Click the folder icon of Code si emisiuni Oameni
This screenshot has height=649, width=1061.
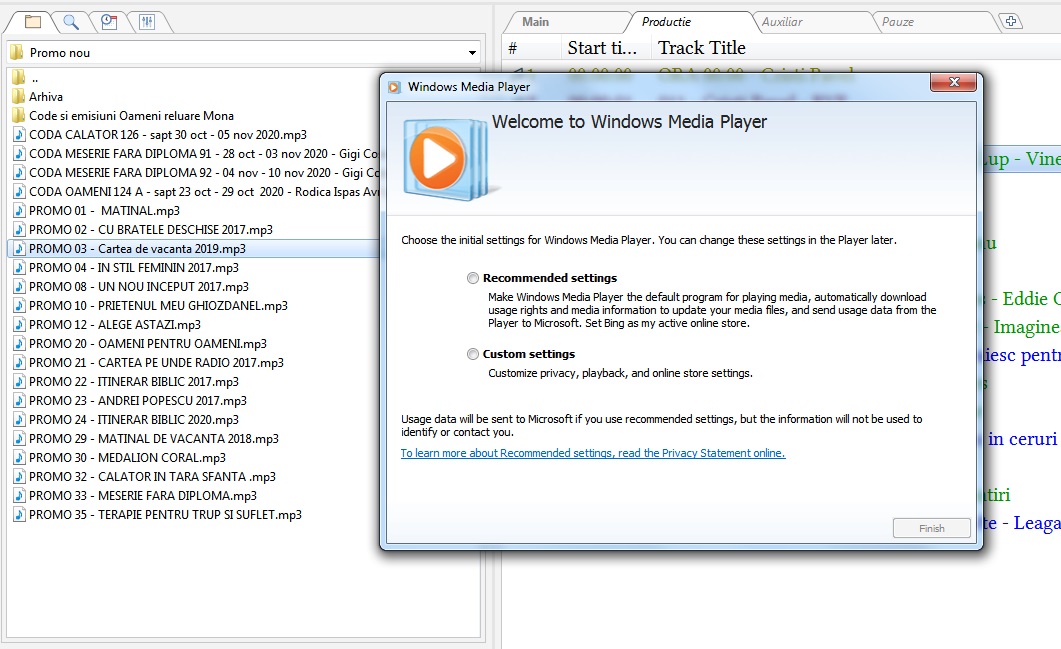18,115
